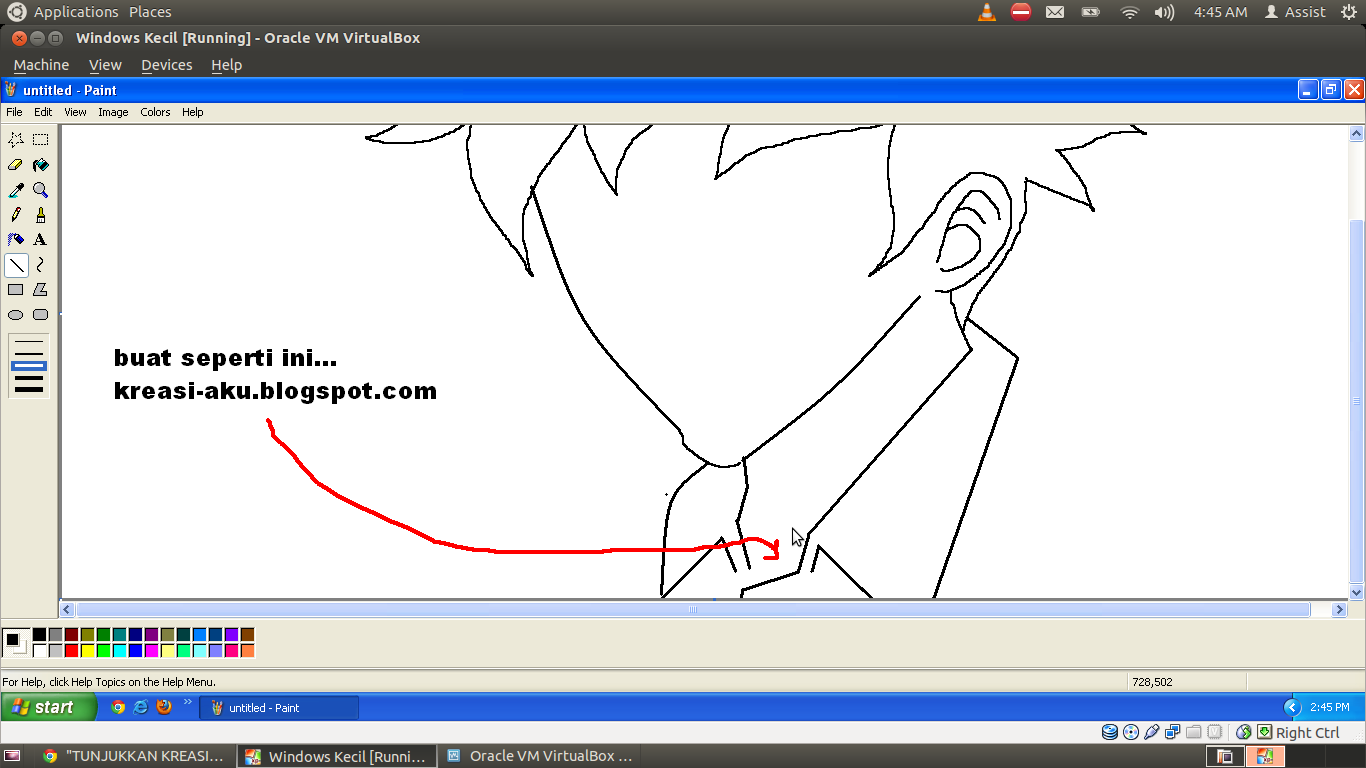Select the straight Line tool

(x=16, y=265)
